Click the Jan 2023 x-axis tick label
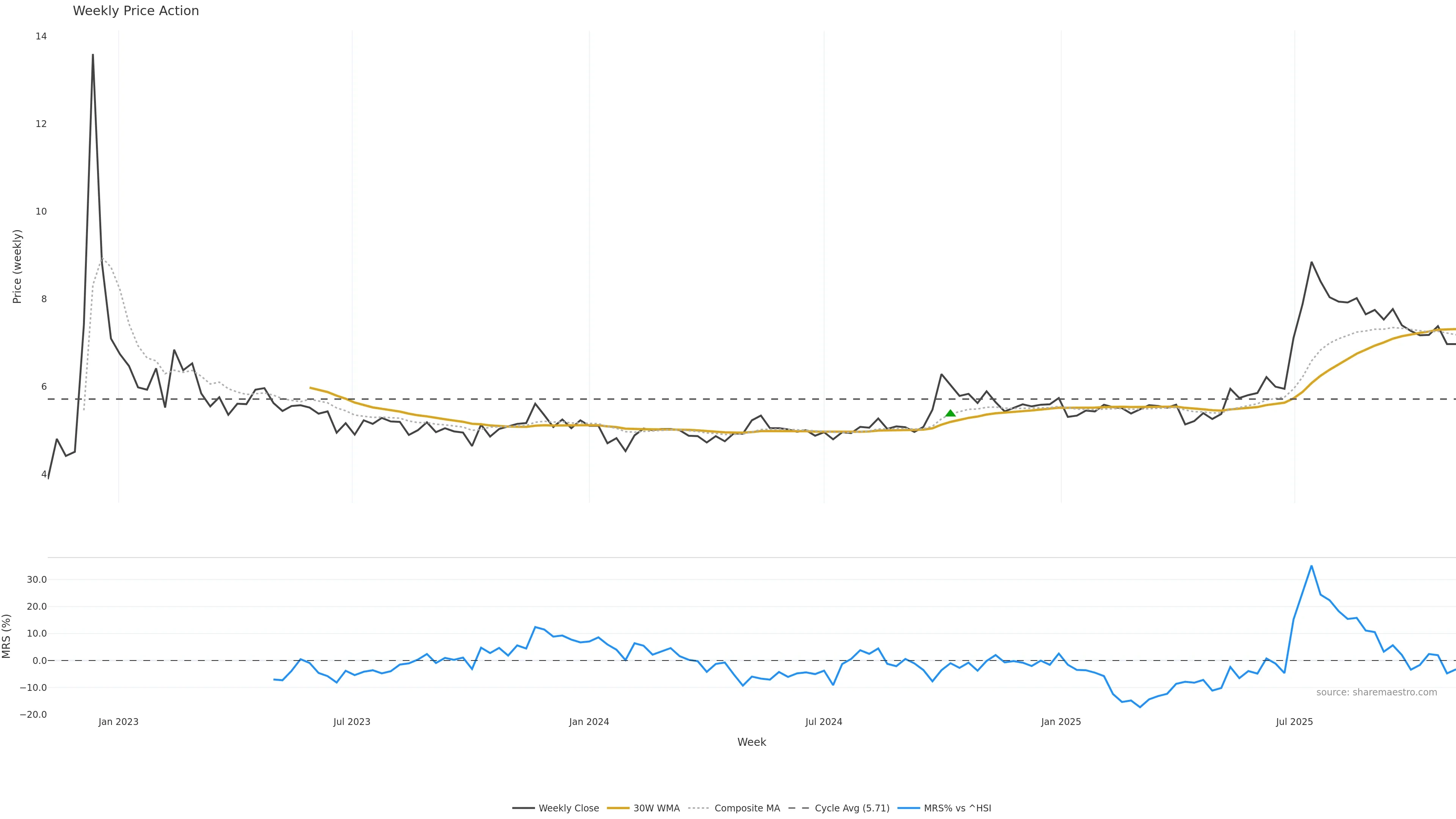1456x819 pixels. coord(118,722)
